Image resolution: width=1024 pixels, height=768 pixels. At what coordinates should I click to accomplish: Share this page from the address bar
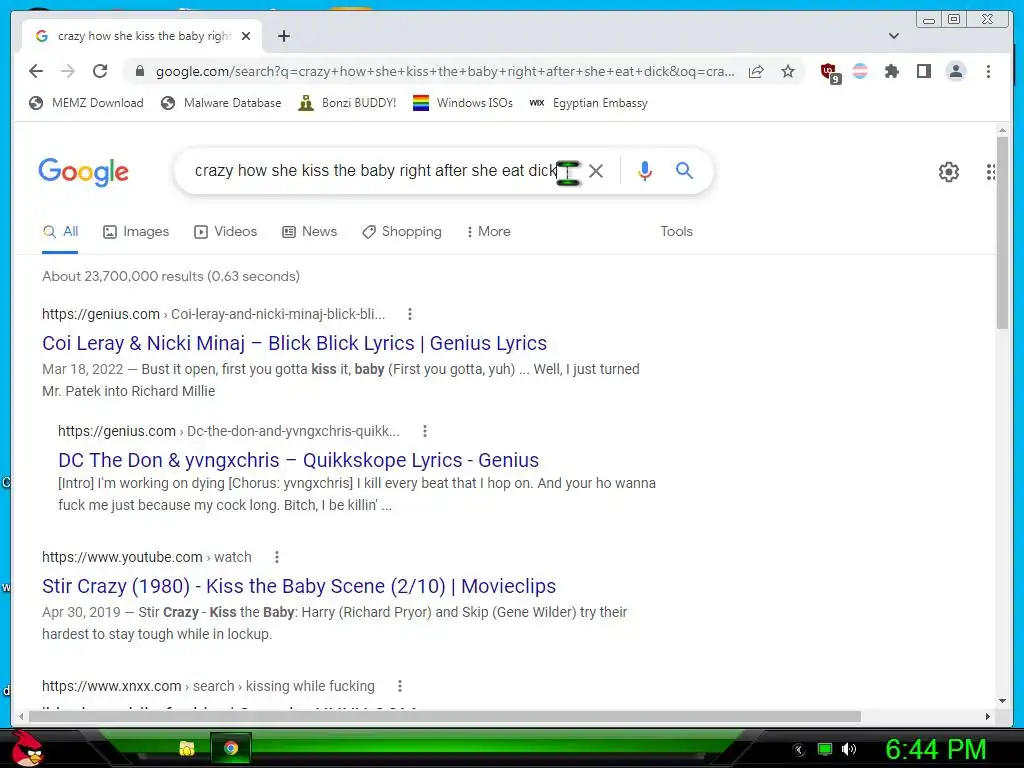coord(756,71)
